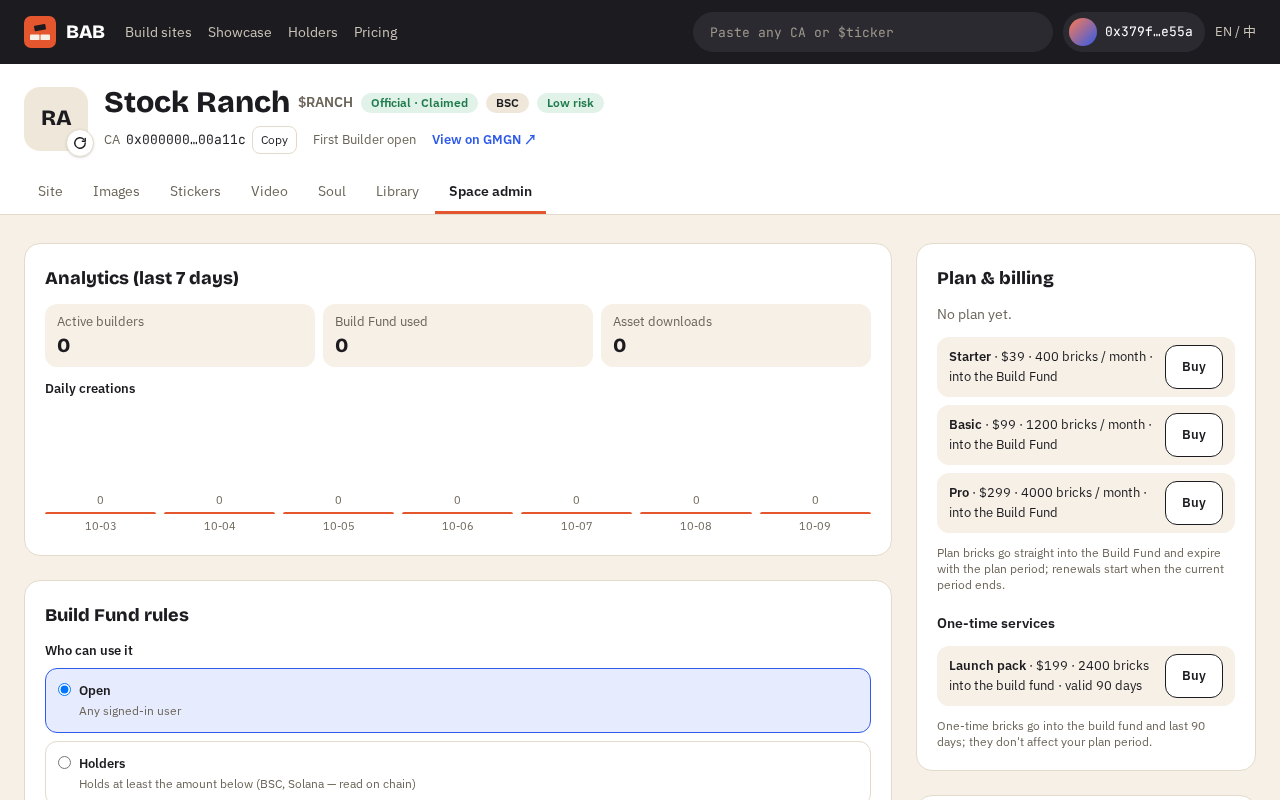Open the Soul tab
This screenshot has height=800, width=1280.
click(332, 191)
